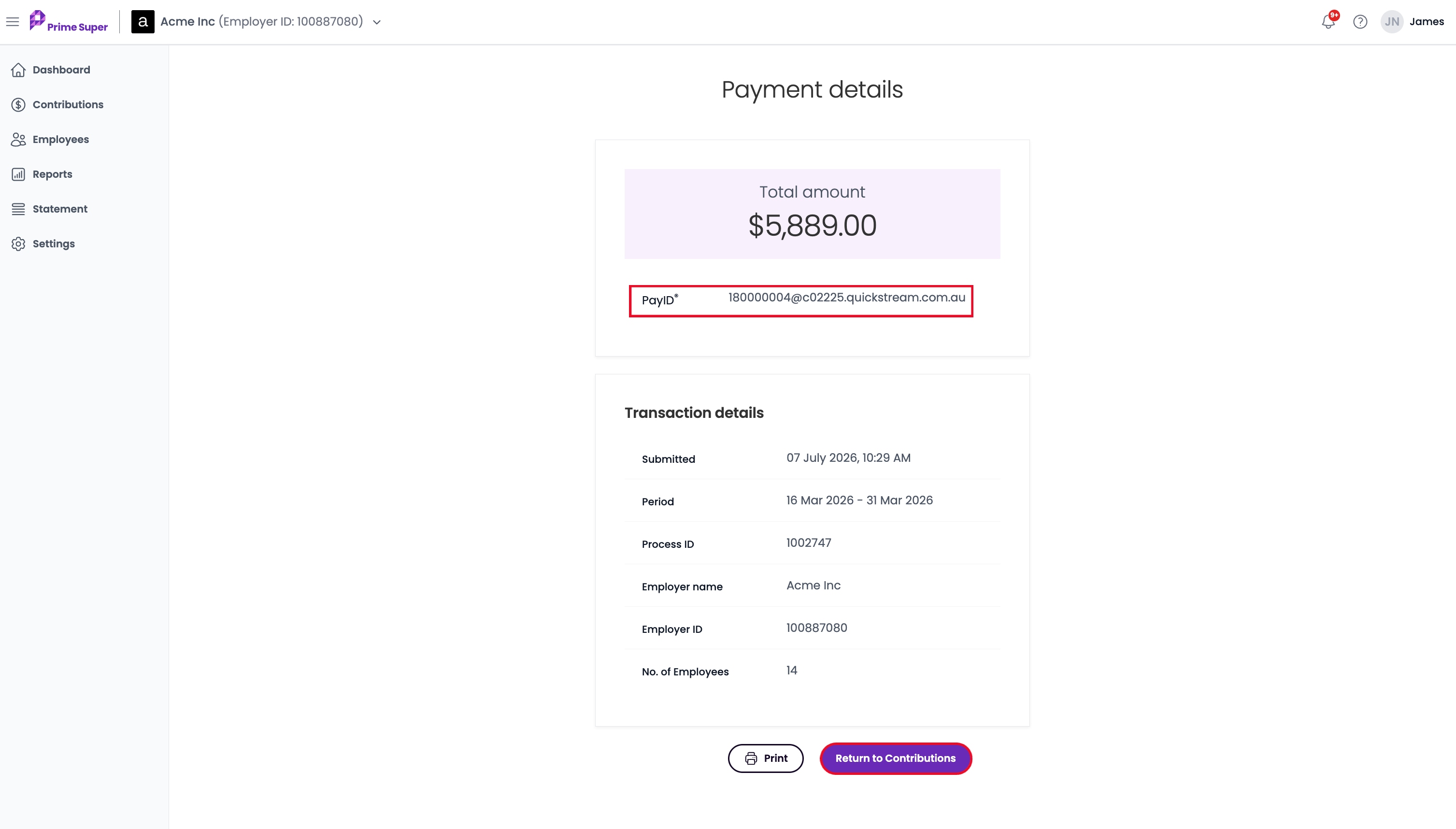Select the PayID email address text

846,297
